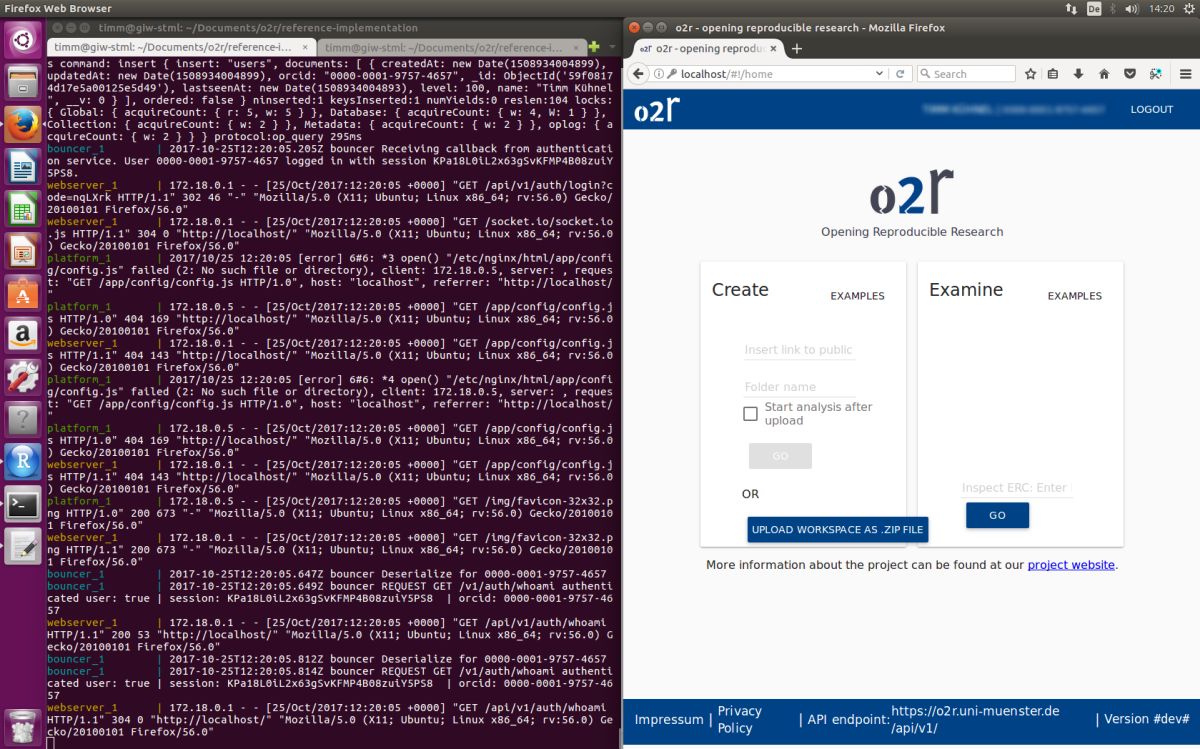Image resolution: width=1200 pixels, height=749 pixels.
Task: Add a new terminal tab with green plus
Action: [x=594, y=47]
